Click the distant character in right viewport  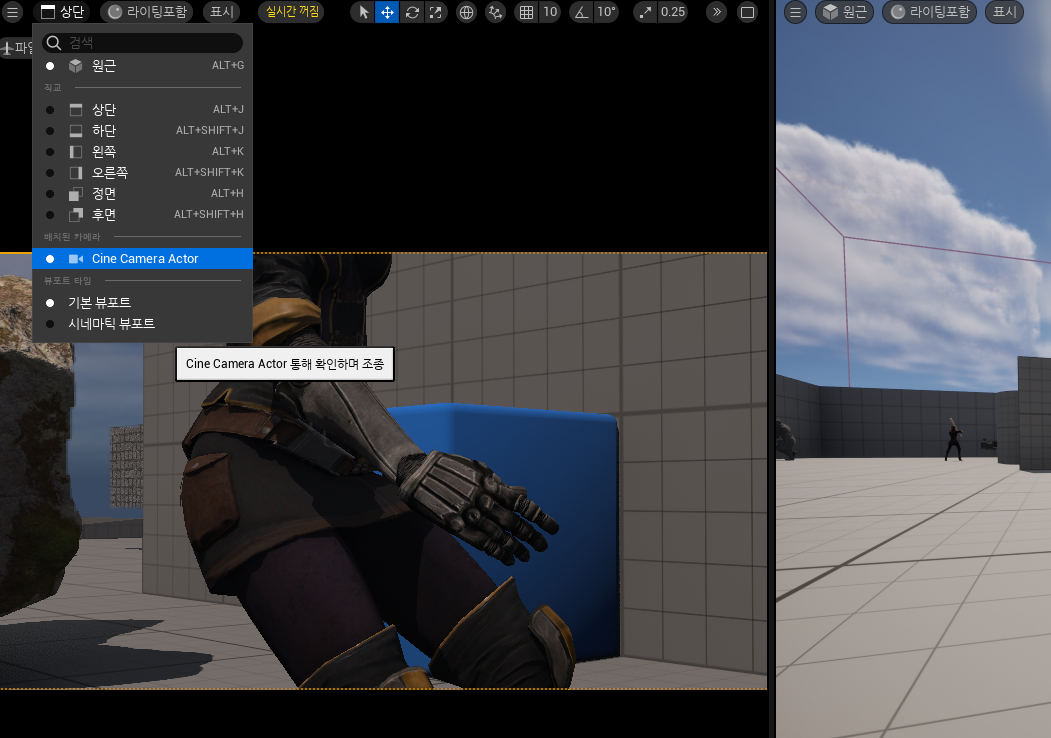[x=953, y=439]
